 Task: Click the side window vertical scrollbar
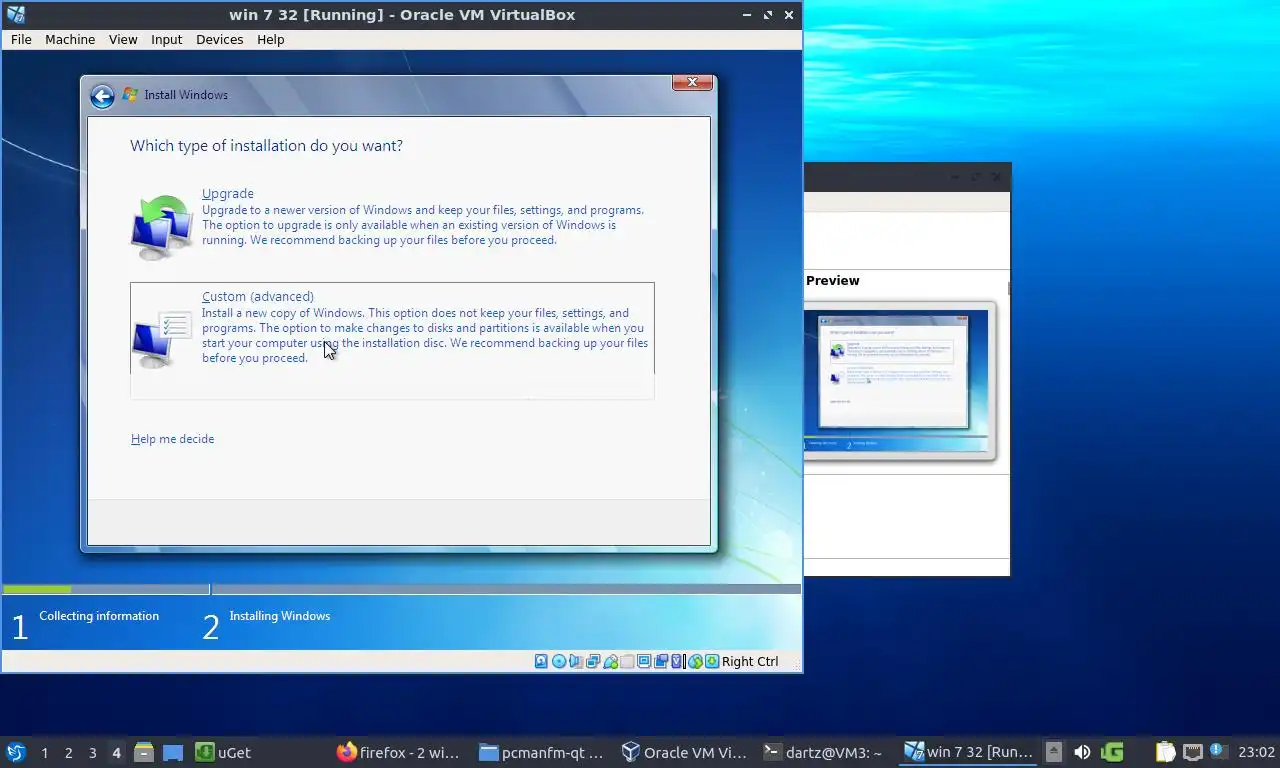pos(1009,288)
